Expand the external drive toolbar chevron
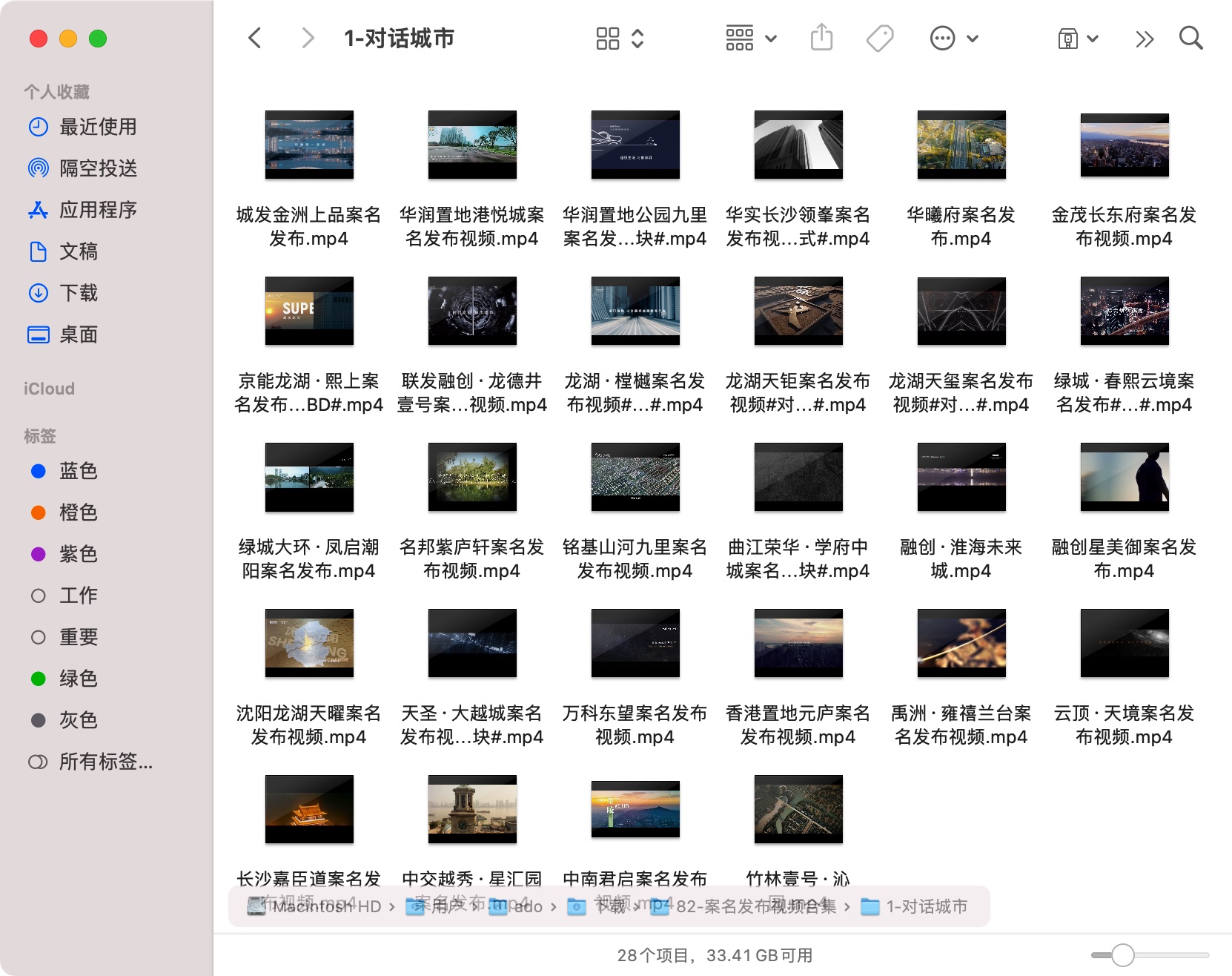The height and width of the screenshot is (976, 1232). 1092,38
